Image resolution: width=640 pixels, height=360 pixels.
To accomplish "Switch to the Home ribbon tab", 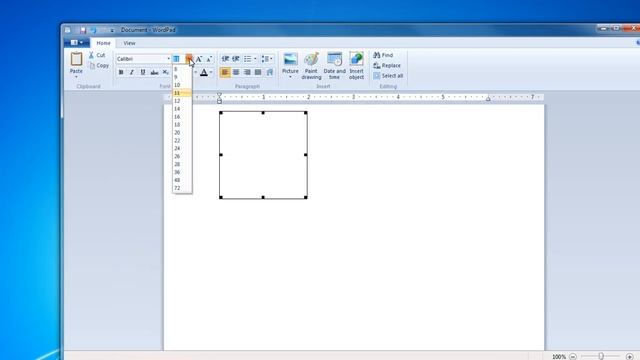I will 103,43.
